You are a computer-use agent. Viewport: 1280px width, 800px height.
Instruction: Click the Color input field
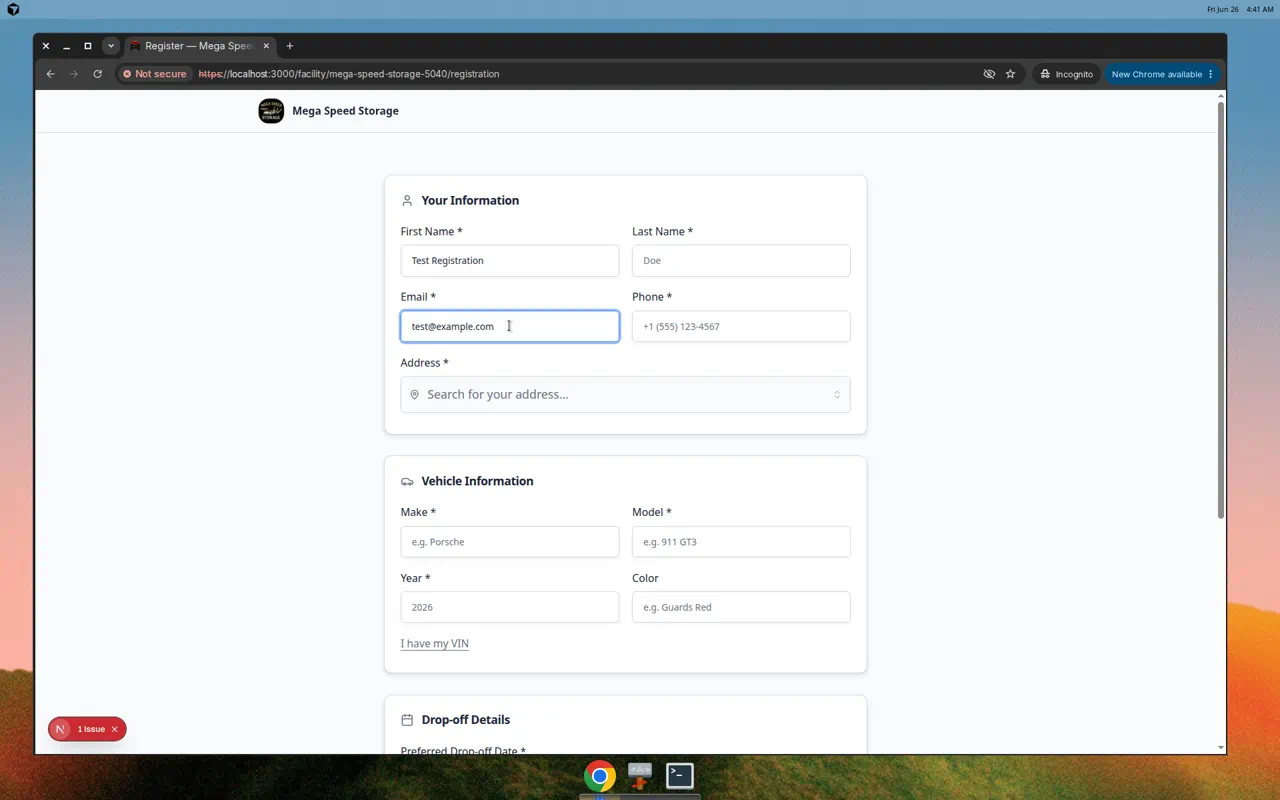[x=741, y=607]
